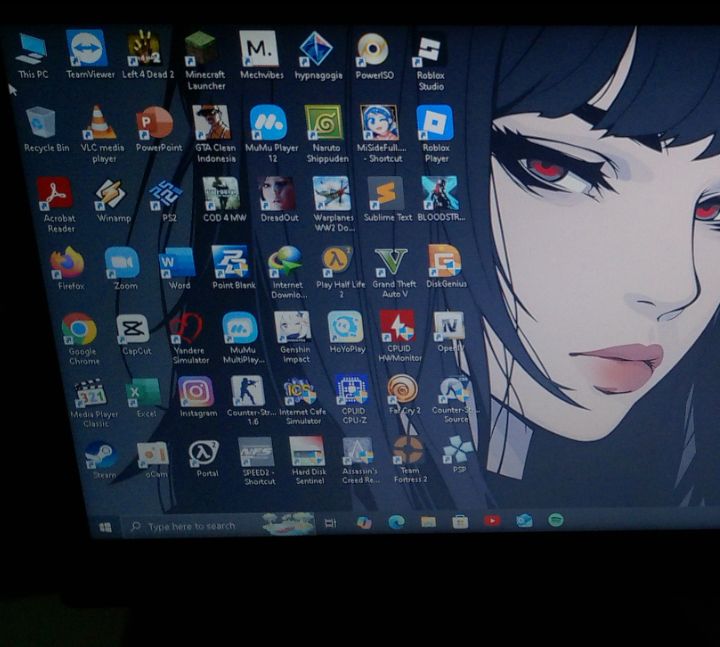Image resolution: width=720 pixels, height=647 pixels.
Task: Open Assassin's Creed shortcut
Action: [360, 461]
